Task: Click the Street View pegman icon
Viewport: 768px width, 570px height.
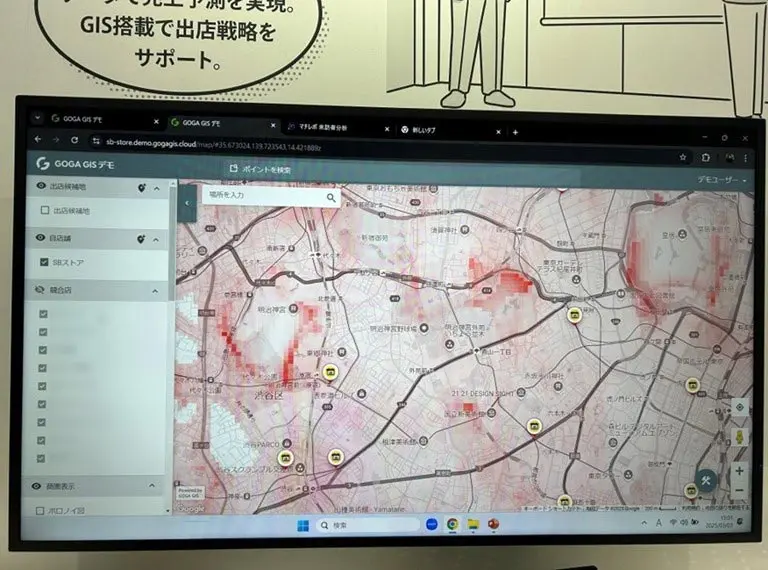Action: point(740,436)
